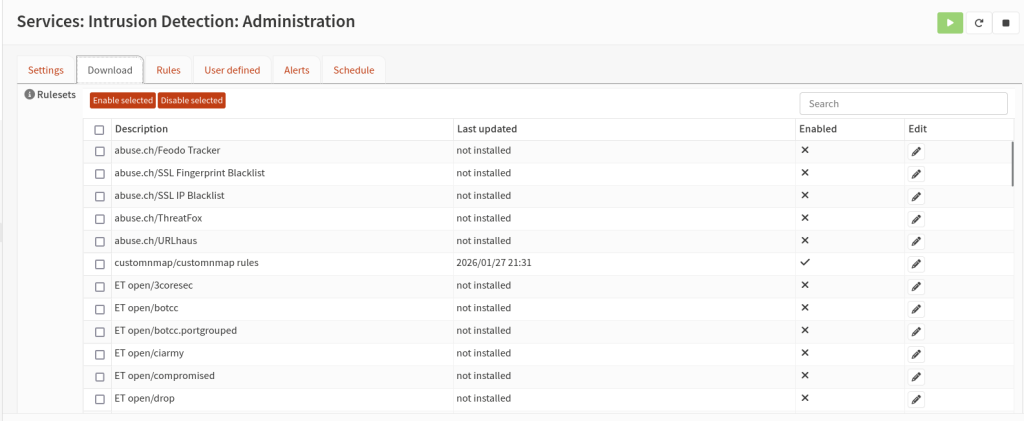Edit the customnmap rules ruleset
The image size is (1024, 421).
coord(916,264)
